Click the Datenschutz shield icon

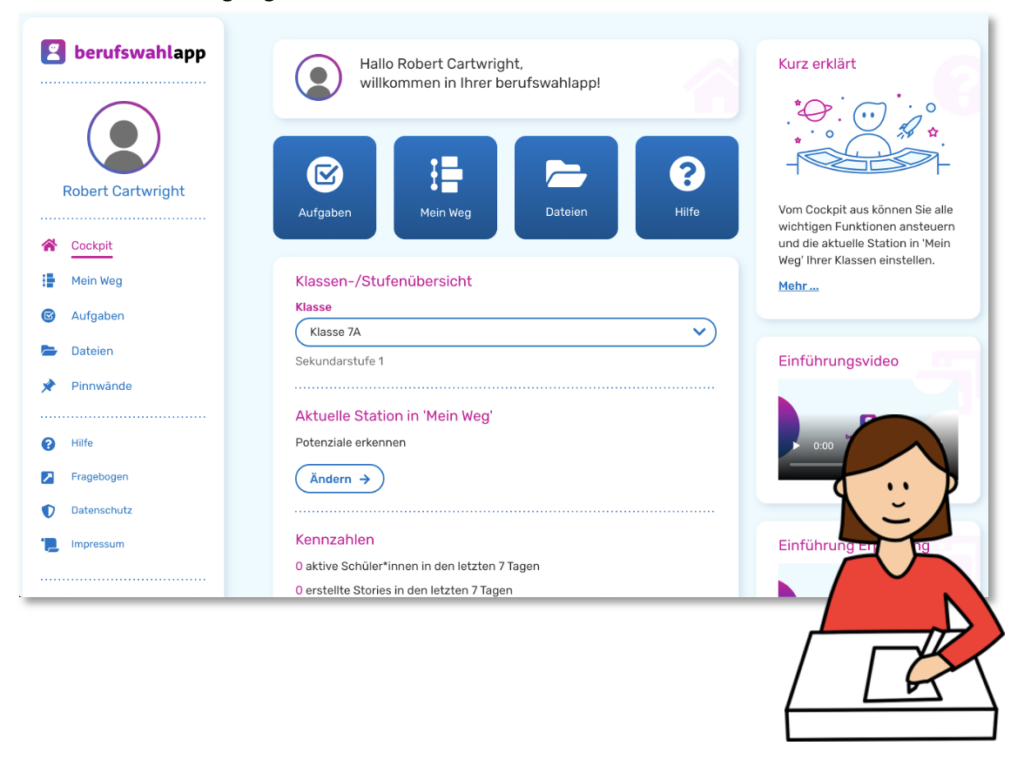(48, 511)
